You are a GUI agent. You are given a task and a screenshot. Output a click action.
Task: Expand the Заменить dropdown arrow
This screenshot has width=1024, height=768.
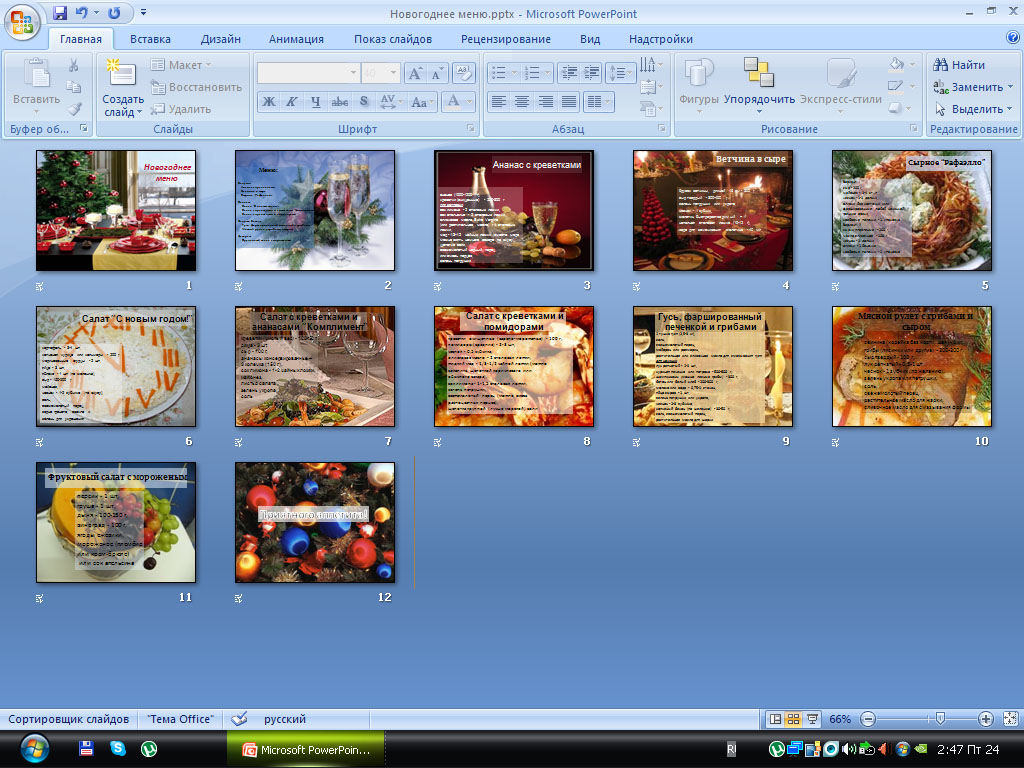point(1009,87)
